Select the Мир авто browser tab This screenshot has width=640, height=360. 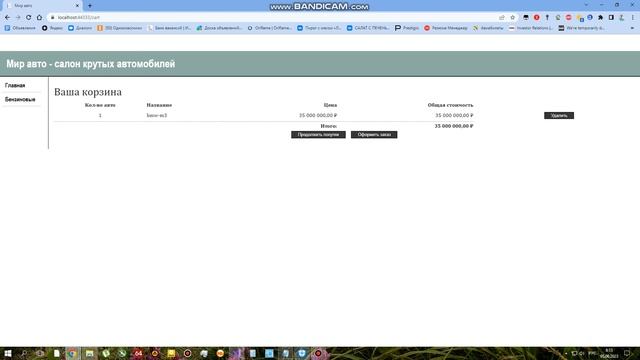pos(41,6)
